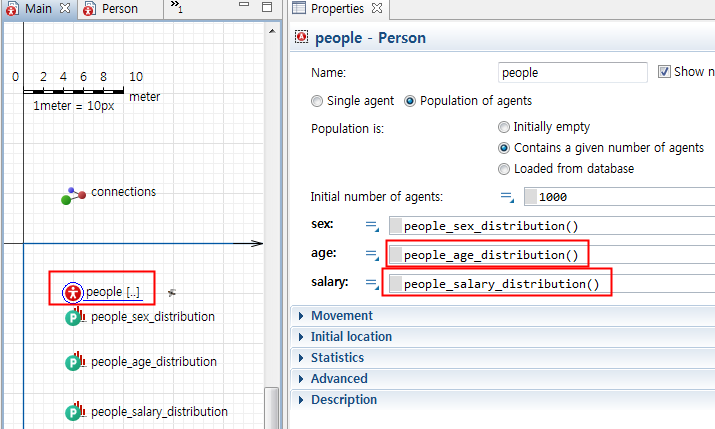715x429 pixels.
Task: Close the Properties view tab
Action: click(x=377, y=8)
